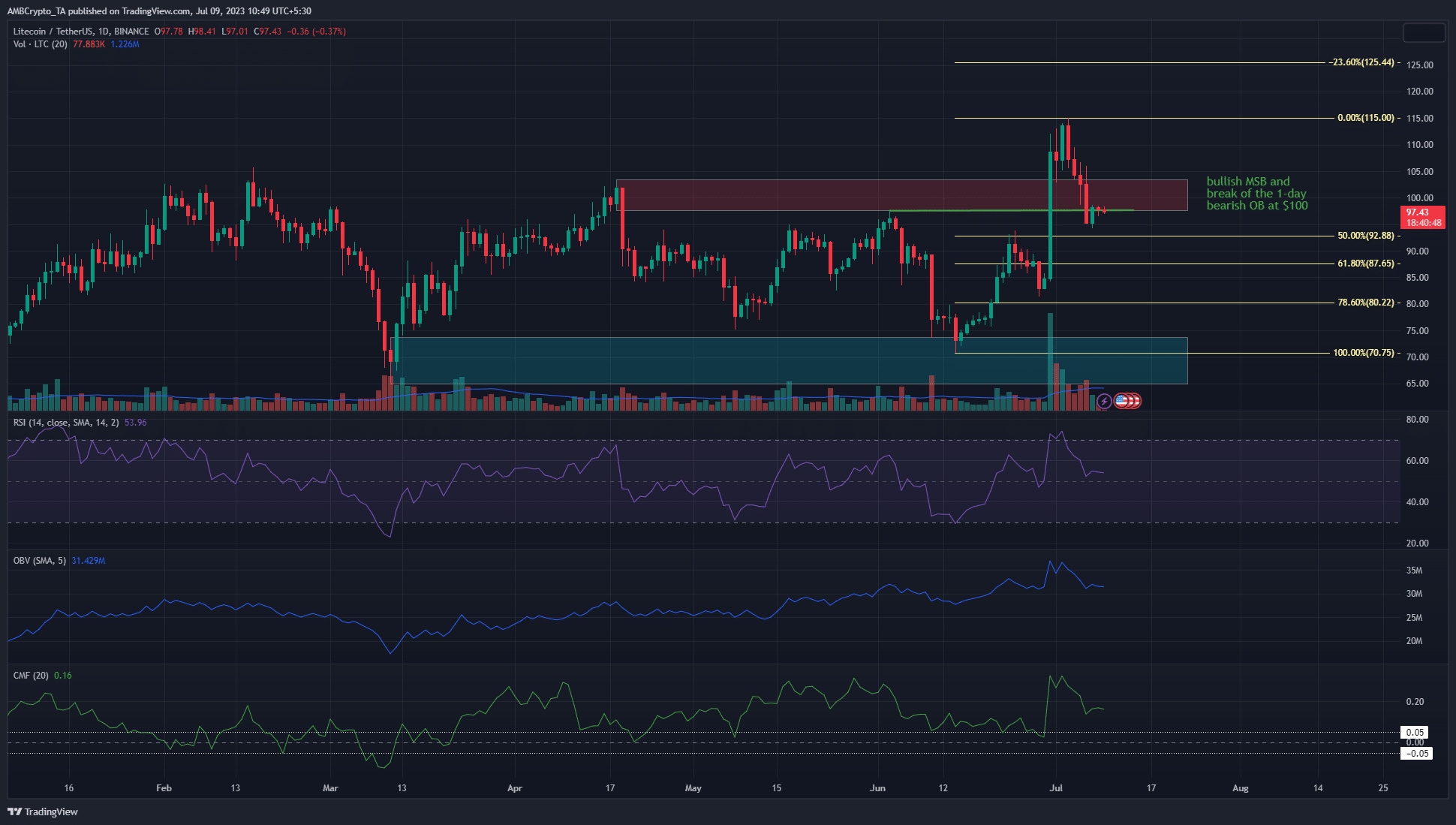Select the OBV (SMA, 5) indicator label
This screenshot has width=1456, height=825.
tap(40, 561)
